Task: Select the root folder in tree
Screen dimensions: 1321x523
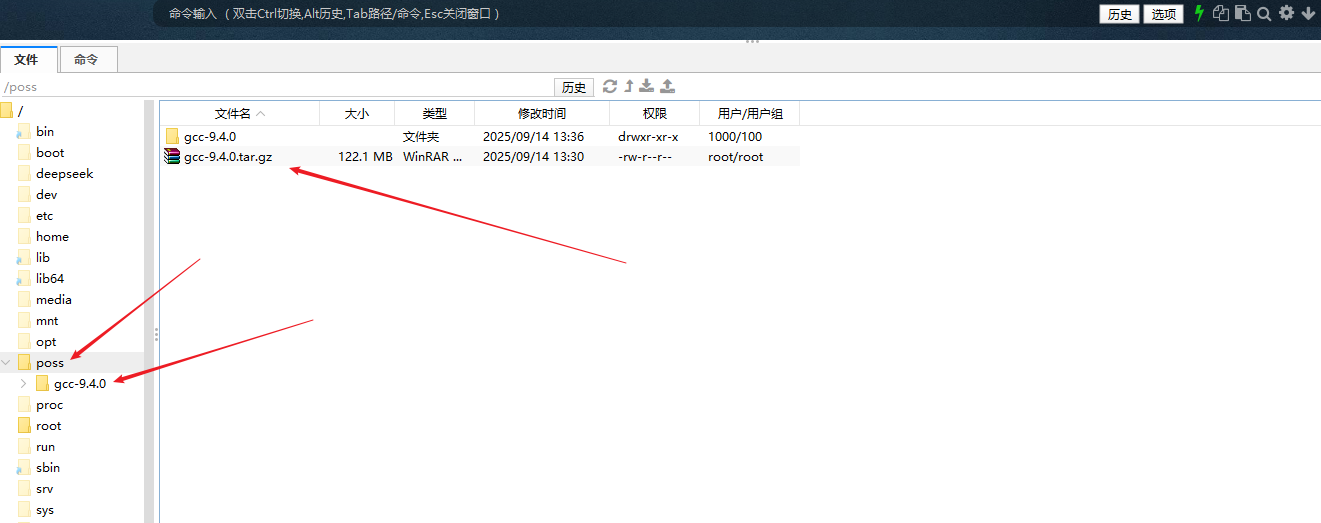Action: click(48, 425)
